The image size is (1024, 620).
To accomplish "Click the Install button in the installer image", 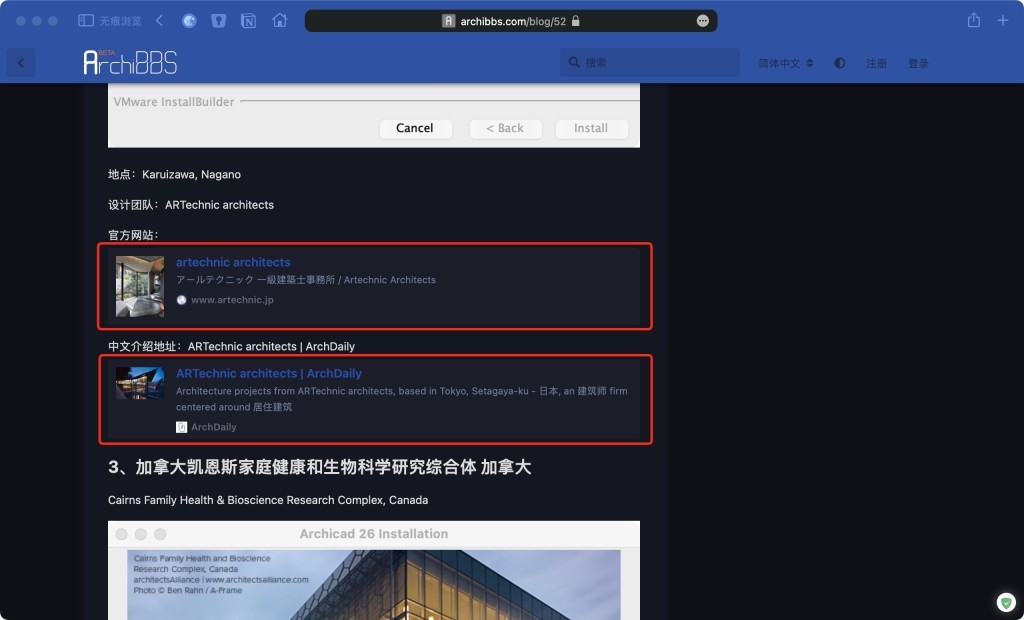I will click(591, 128).
